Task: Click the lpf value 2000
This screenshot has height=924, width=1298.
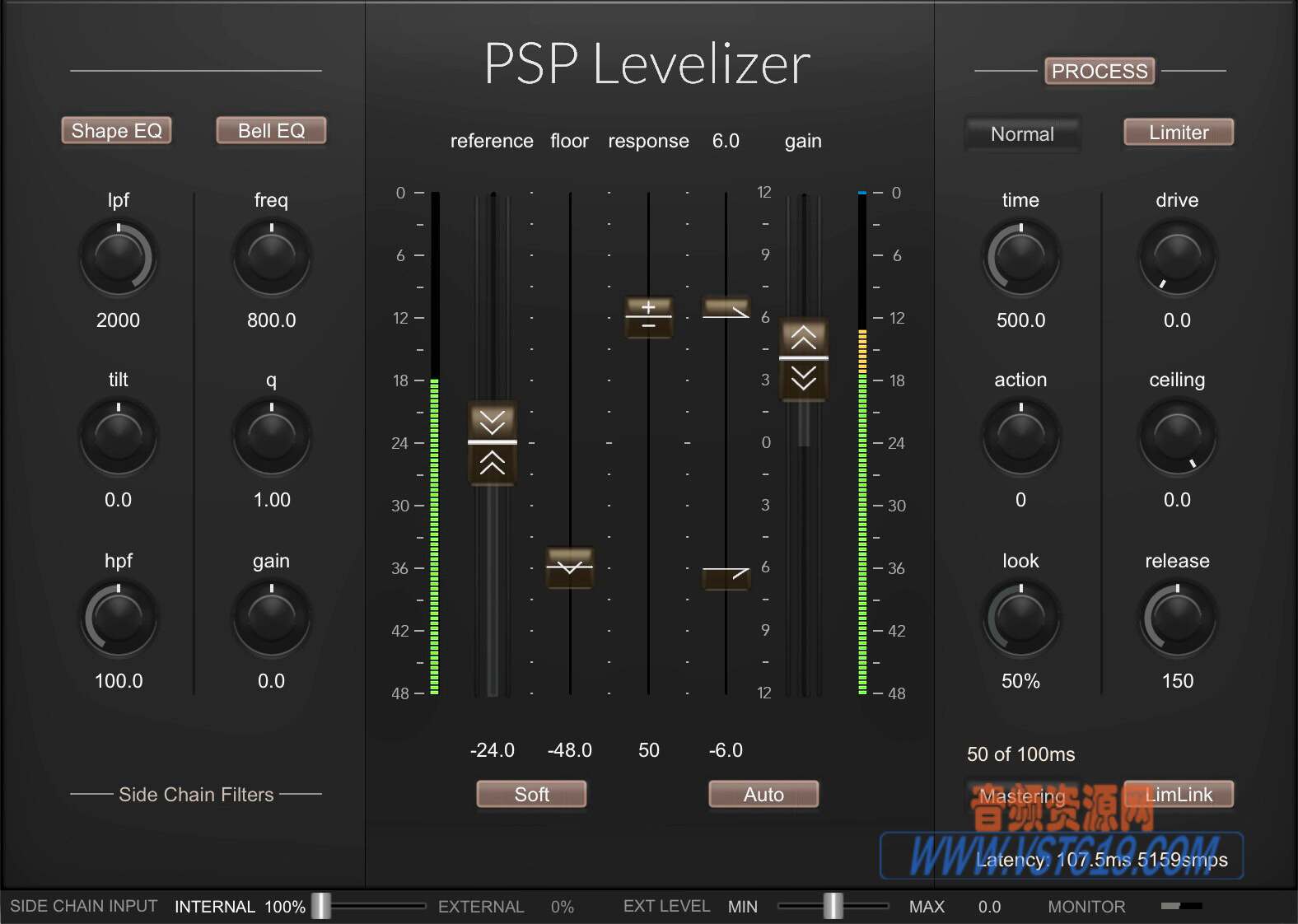Action: coord(119,320)
